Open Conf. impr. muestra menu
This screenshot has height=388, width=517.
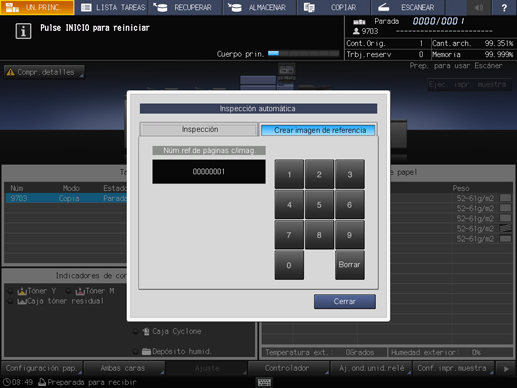click(453, 368)
